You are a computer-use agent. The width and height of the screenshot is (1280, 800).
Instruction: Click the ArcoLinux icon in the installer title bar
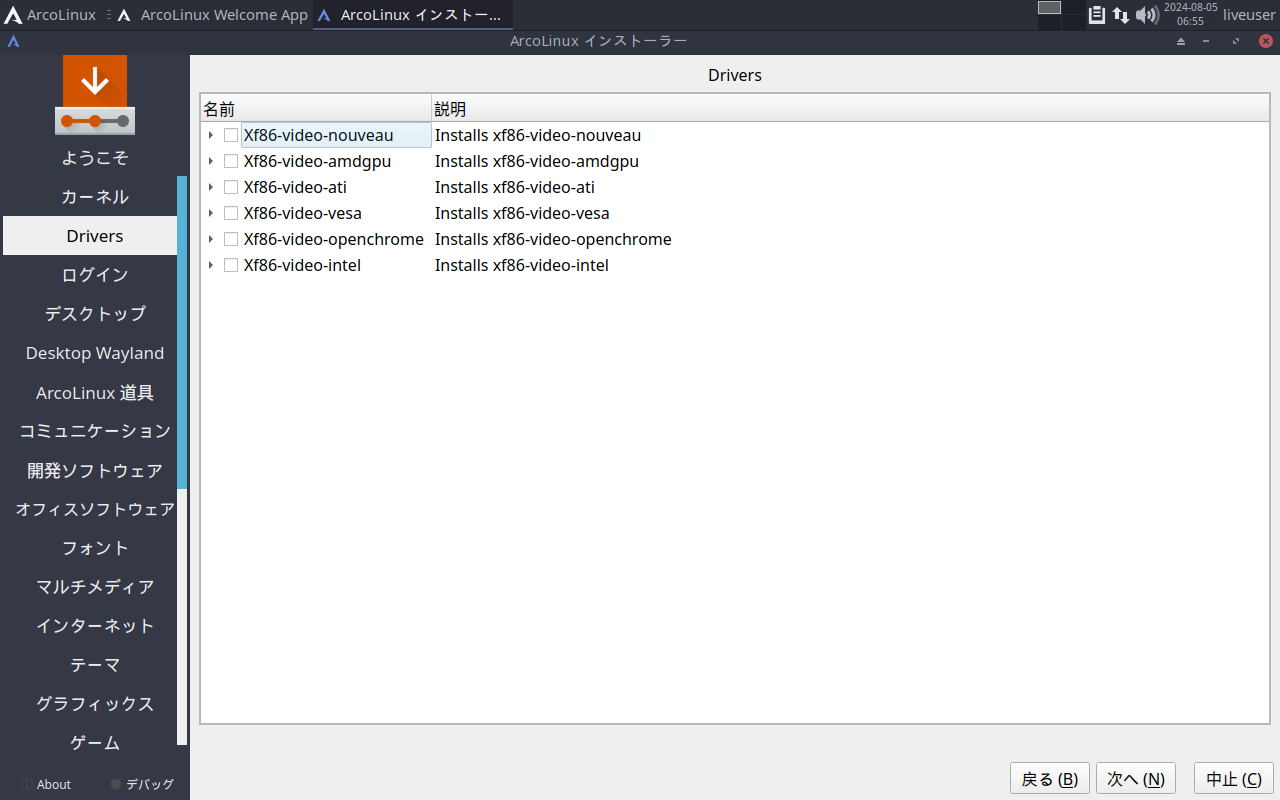click(14, 41)
